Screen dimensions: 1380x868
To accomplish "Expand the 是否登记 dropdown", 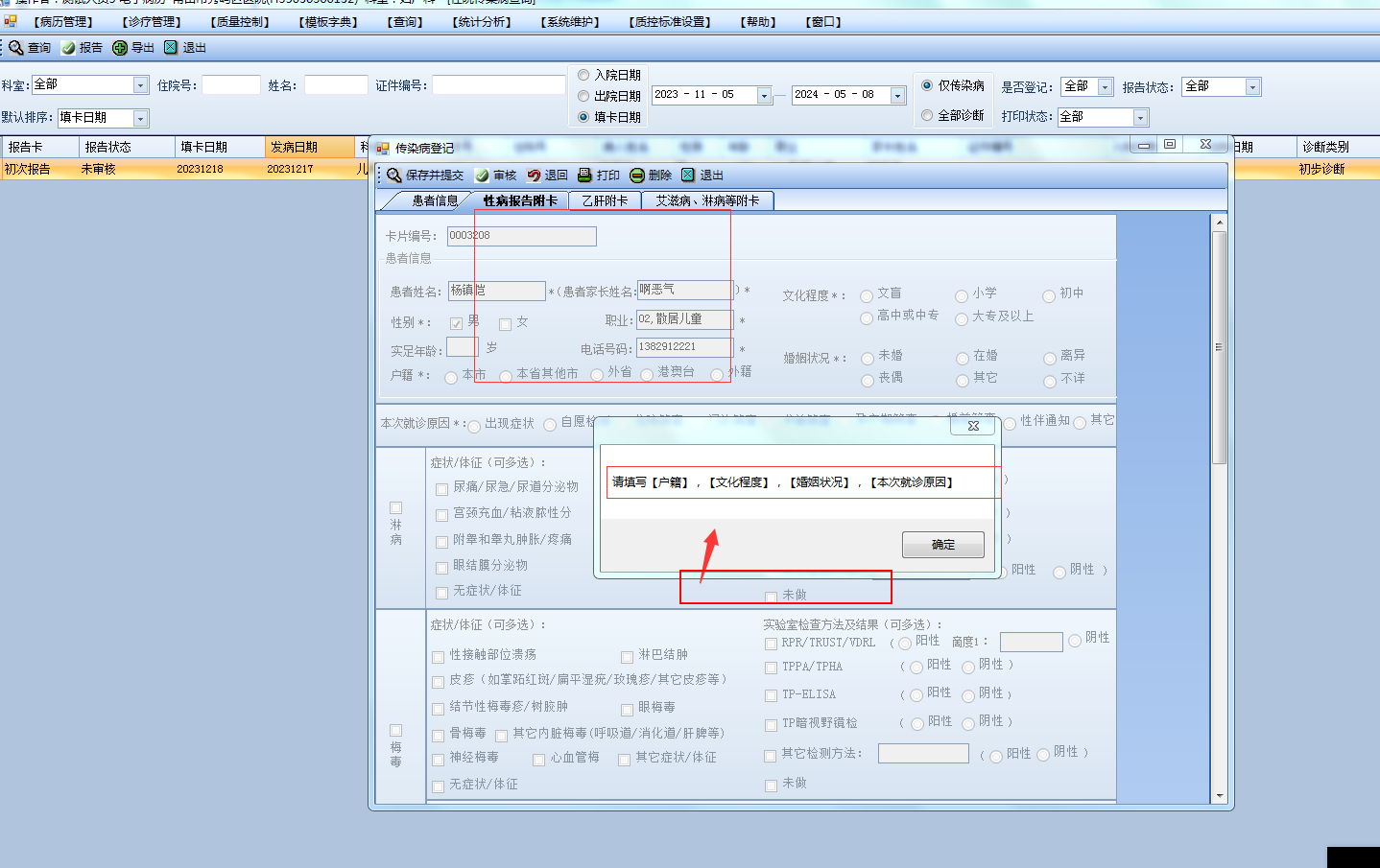I will click(1106, 87).
